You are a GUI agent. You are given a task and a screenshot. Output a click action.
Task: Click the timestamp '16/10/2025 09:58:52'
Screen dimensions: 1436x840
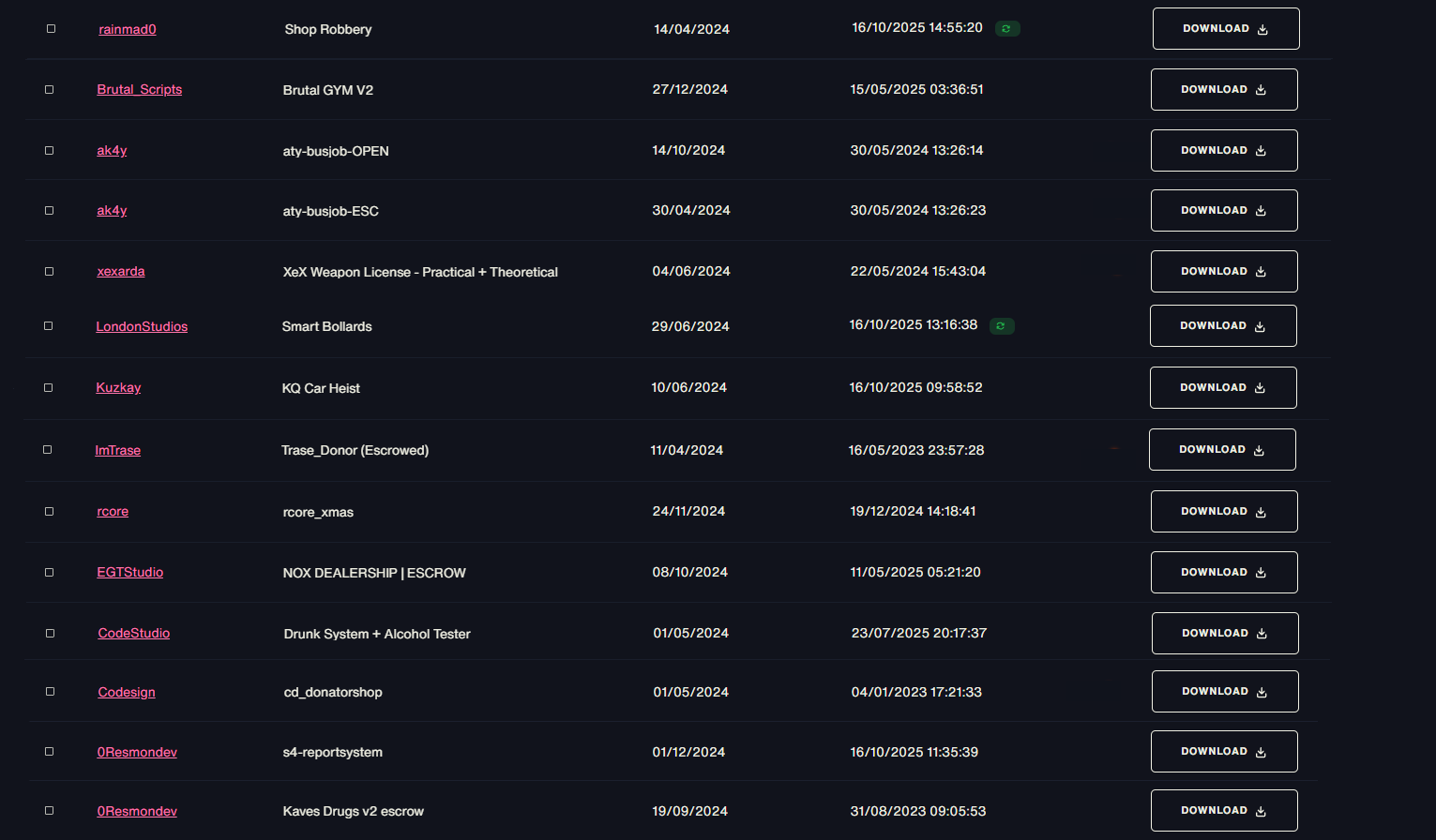click(x=915, y=388)
